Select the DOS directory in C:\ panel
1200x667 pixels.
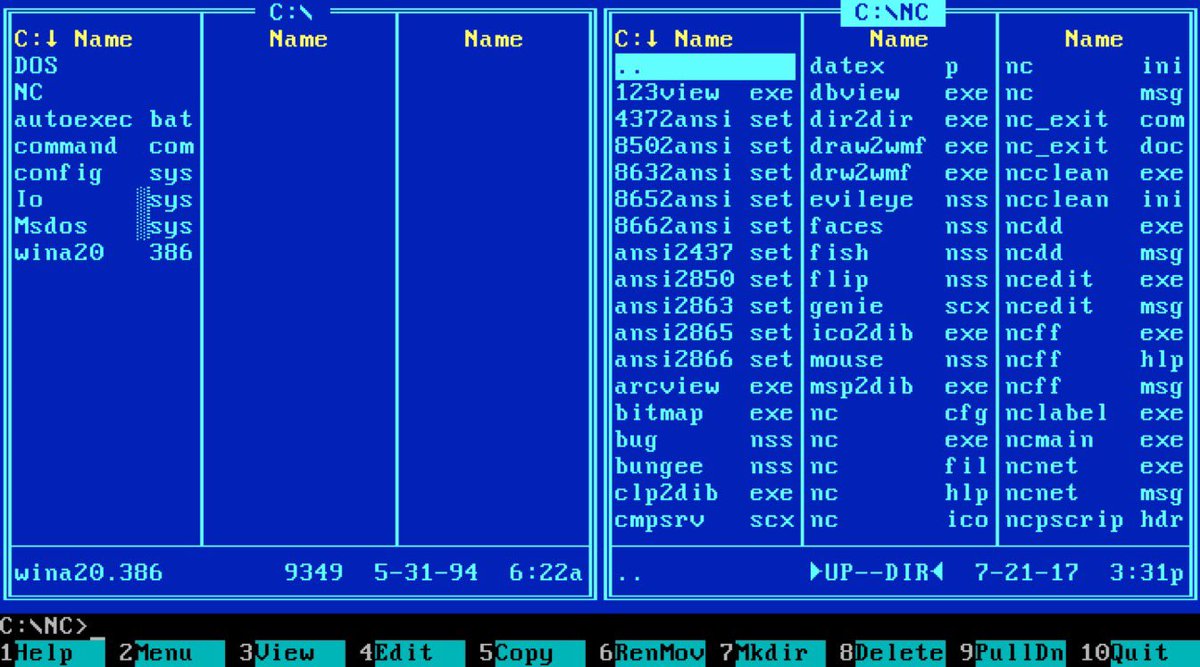[104, 66]
